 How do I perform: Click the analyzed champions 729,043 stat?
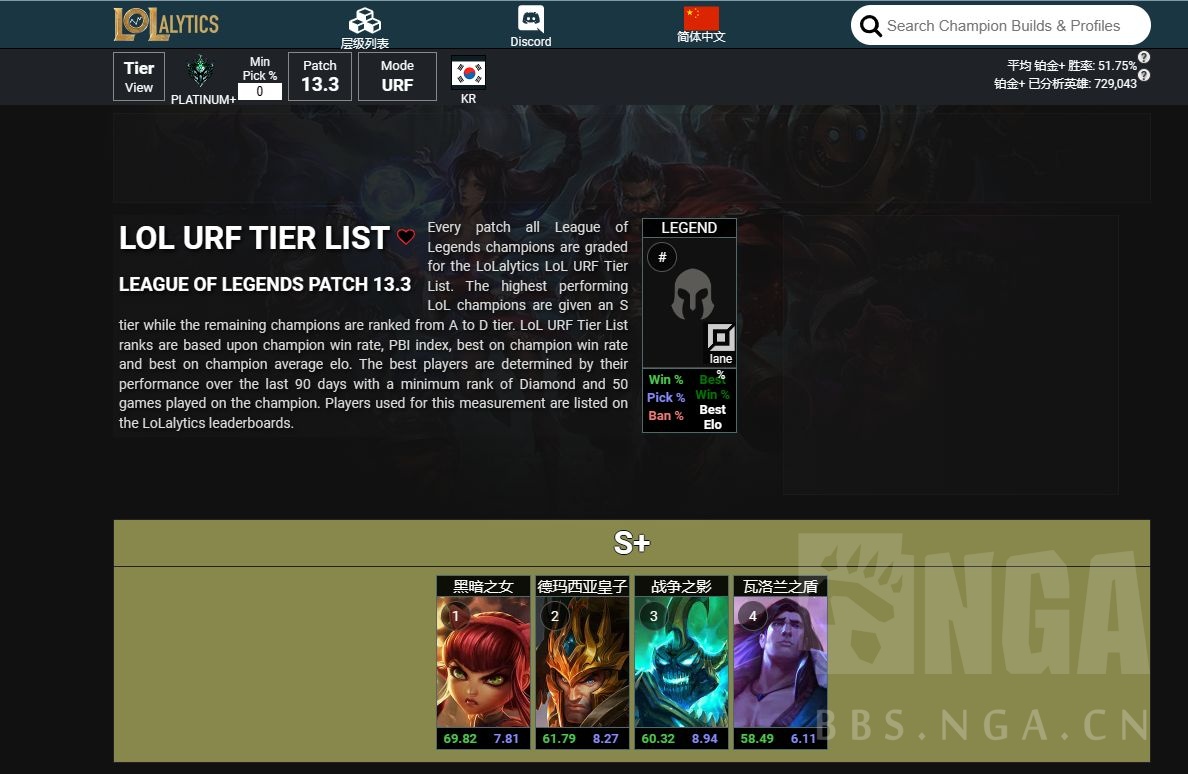point(1065,83)
